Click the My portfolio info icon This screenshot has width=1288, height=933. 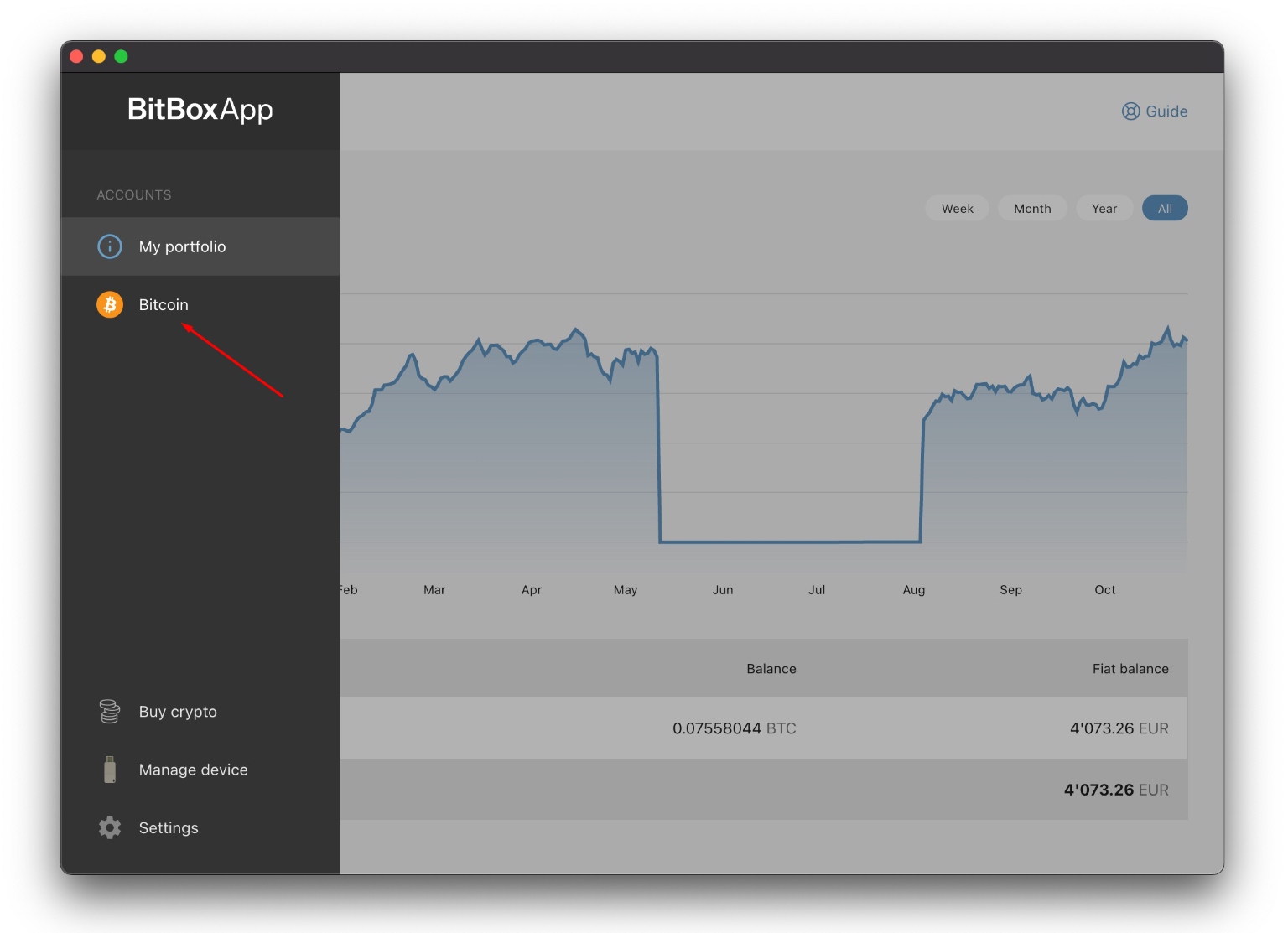[110, 246]
